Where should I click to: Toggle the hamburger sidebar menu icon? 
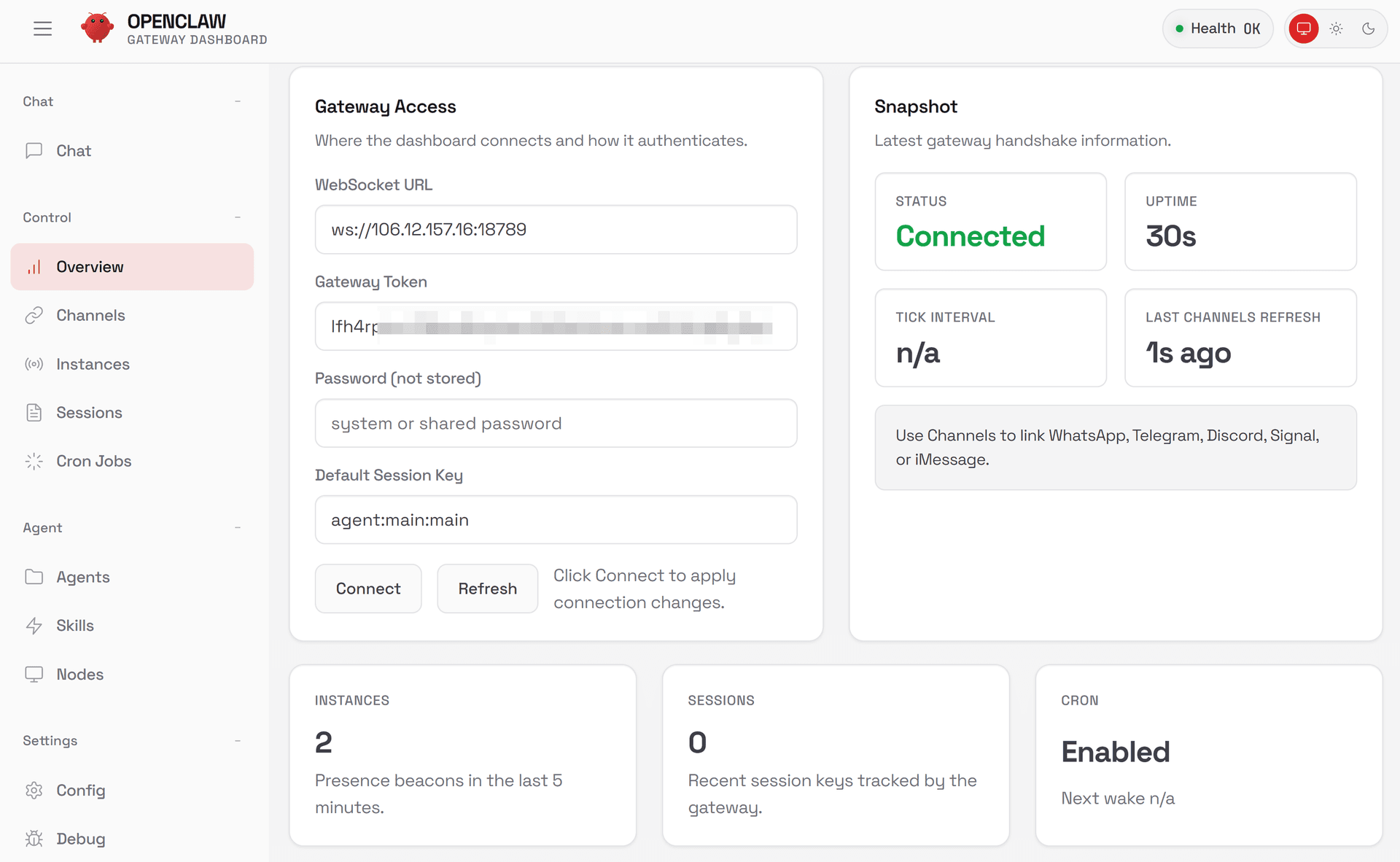tap(42, 28)
